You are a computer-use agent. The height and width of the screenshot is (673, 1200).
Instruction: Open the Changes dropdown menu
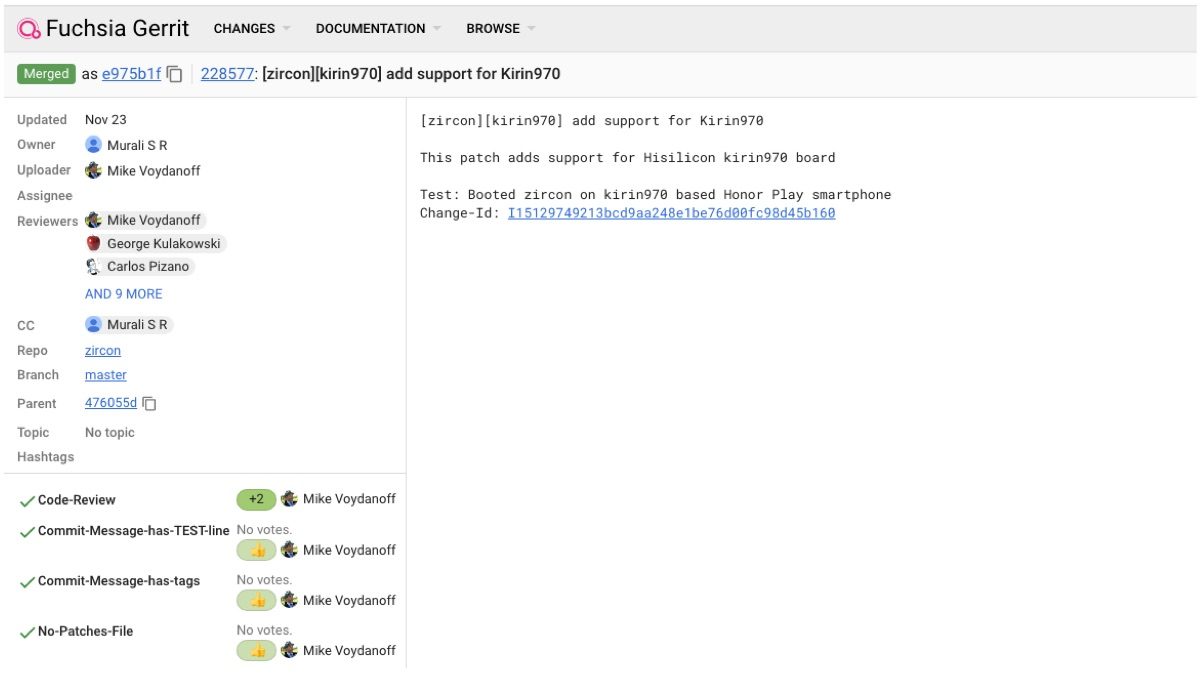251,29
